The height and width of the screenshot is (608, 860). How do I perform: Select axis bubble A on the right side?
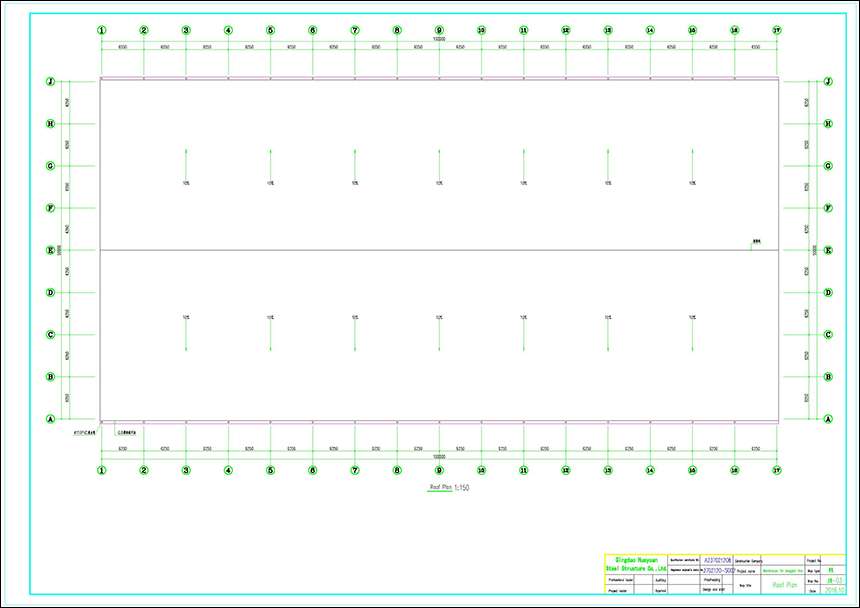coord(827,420)
